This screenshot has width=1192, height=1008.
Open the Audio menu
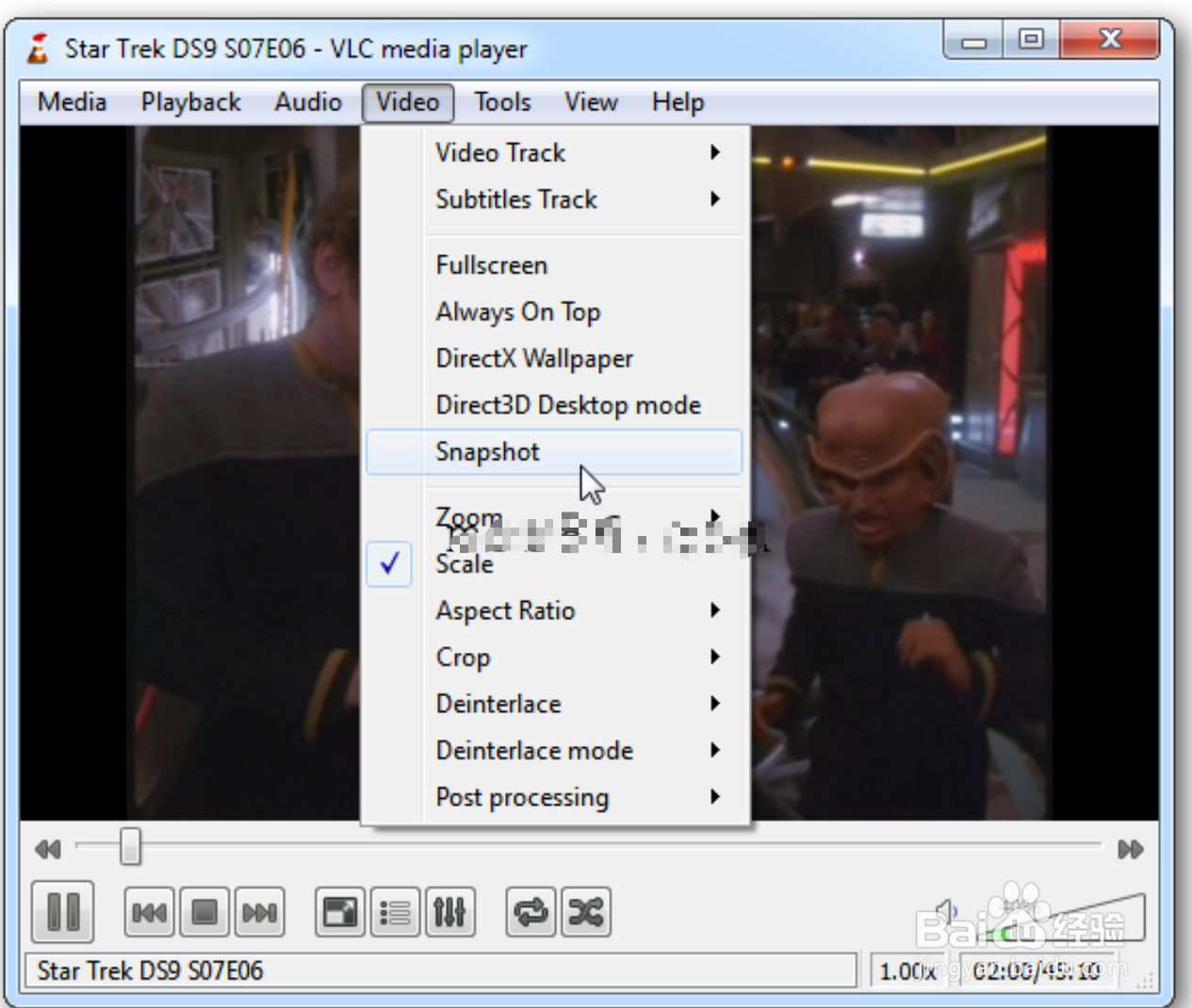point(308,102)
